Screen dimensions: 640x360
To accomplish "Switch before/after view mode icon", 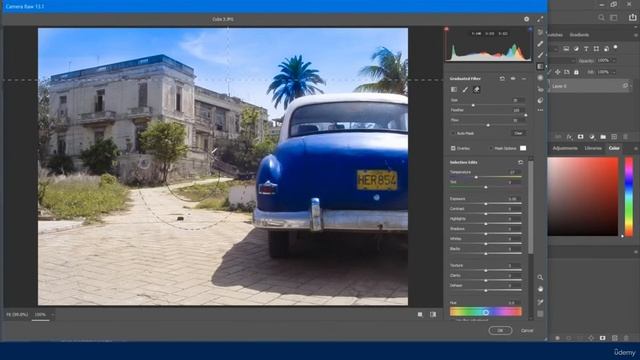I will (433, 315).
